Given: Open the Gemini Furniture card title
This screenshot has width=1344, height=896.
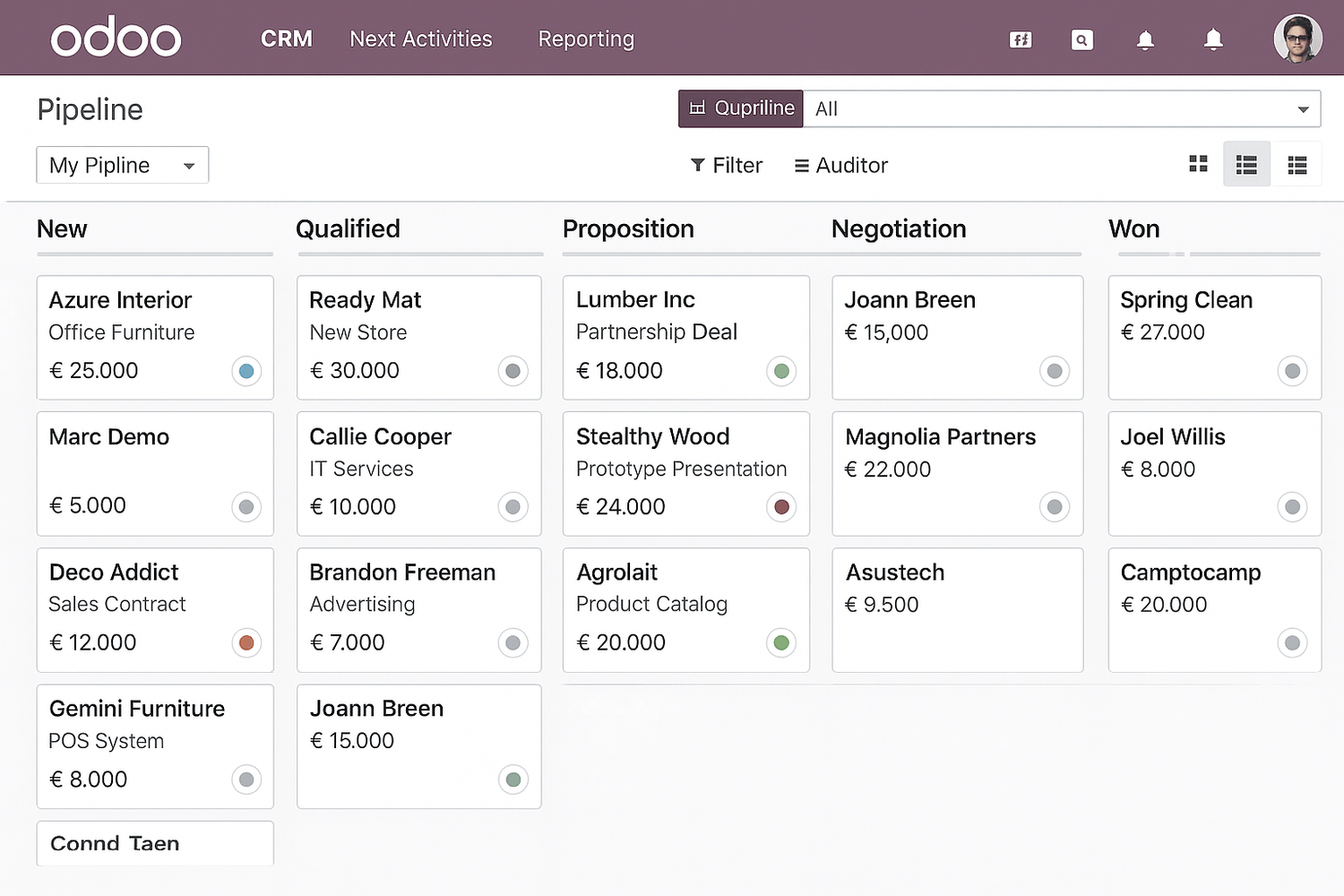Looking at the screenshot, I should [x=137, y=709].
